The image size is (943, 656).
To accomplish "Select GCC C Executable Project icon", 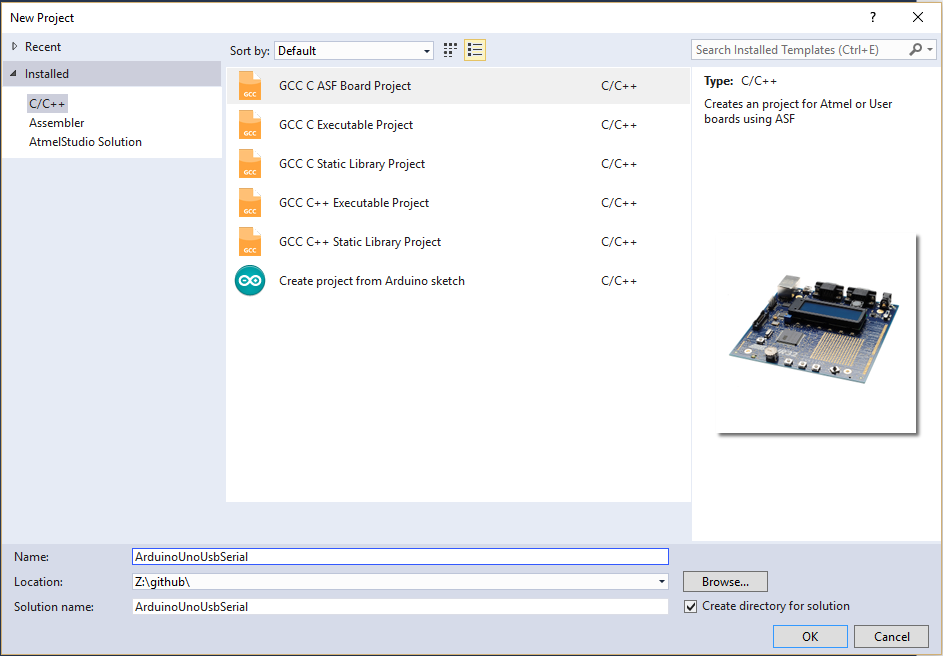I will tap(250, 125).
